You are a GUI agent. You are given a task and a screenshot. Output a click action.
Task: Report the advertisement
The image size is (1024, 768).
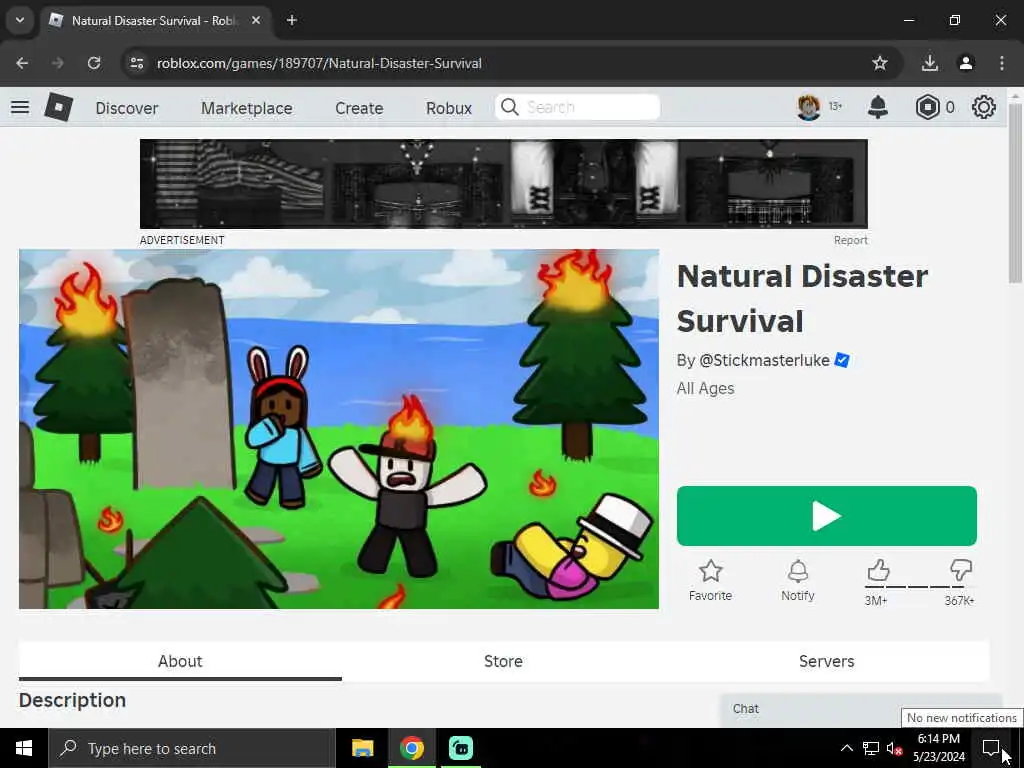pyautogui.click(x=850, y=240)
